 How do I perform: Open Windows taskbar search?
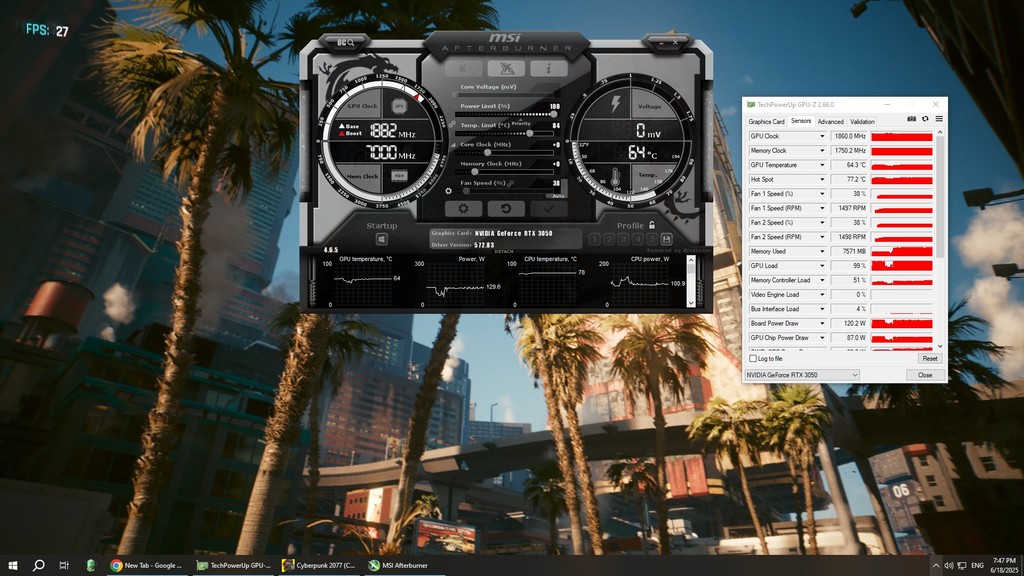pos(39,566)
